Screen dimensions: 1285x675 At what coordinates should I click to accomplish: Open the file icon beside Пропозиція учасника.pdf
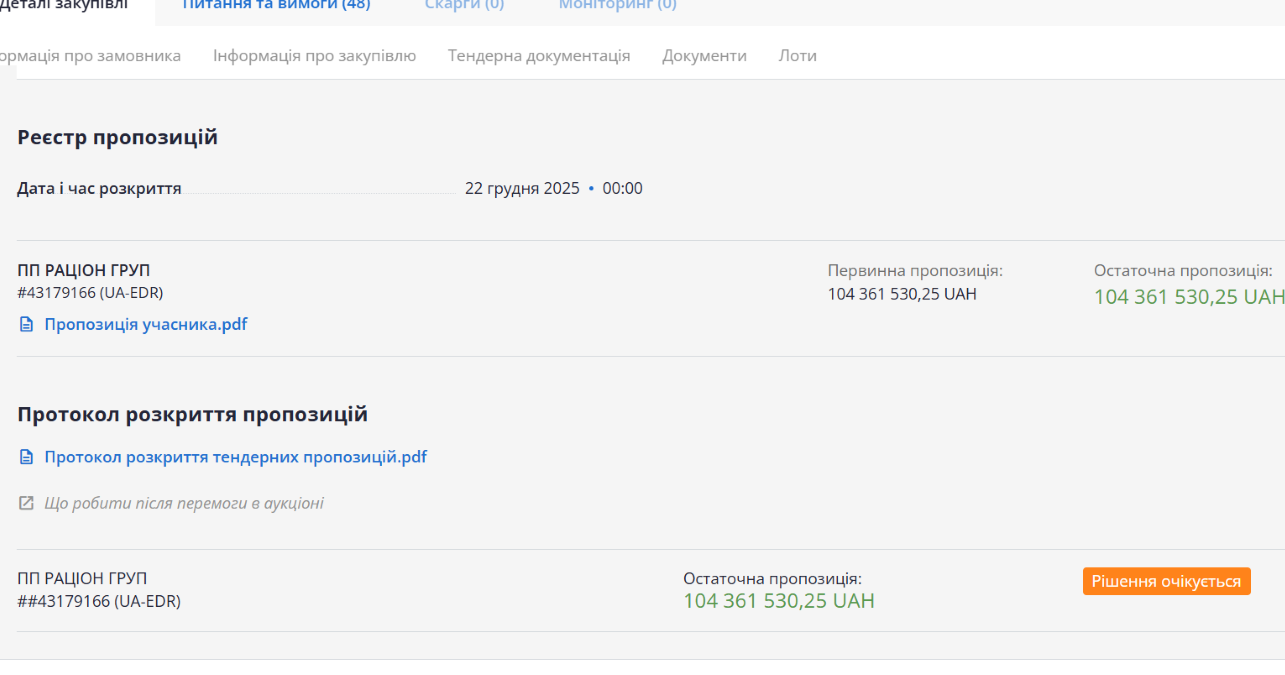click(27, 325)
